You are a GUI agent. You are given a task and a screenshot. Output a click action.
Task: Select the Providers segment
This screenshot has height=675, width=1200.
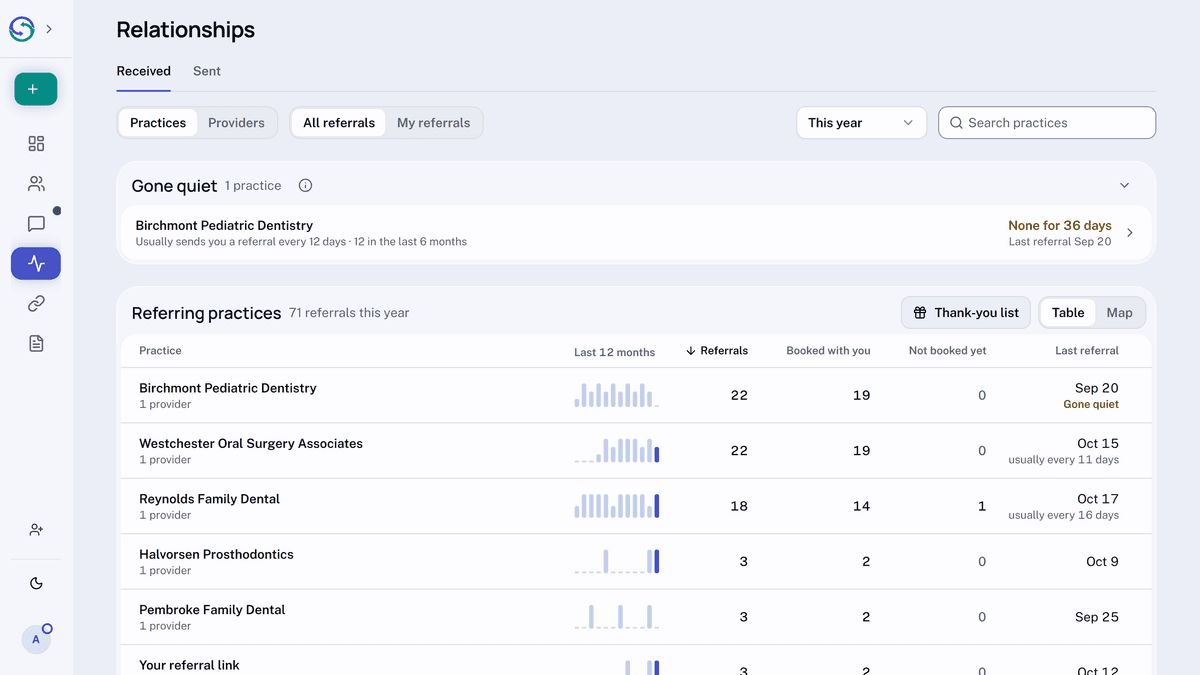(x=236, y=123)
